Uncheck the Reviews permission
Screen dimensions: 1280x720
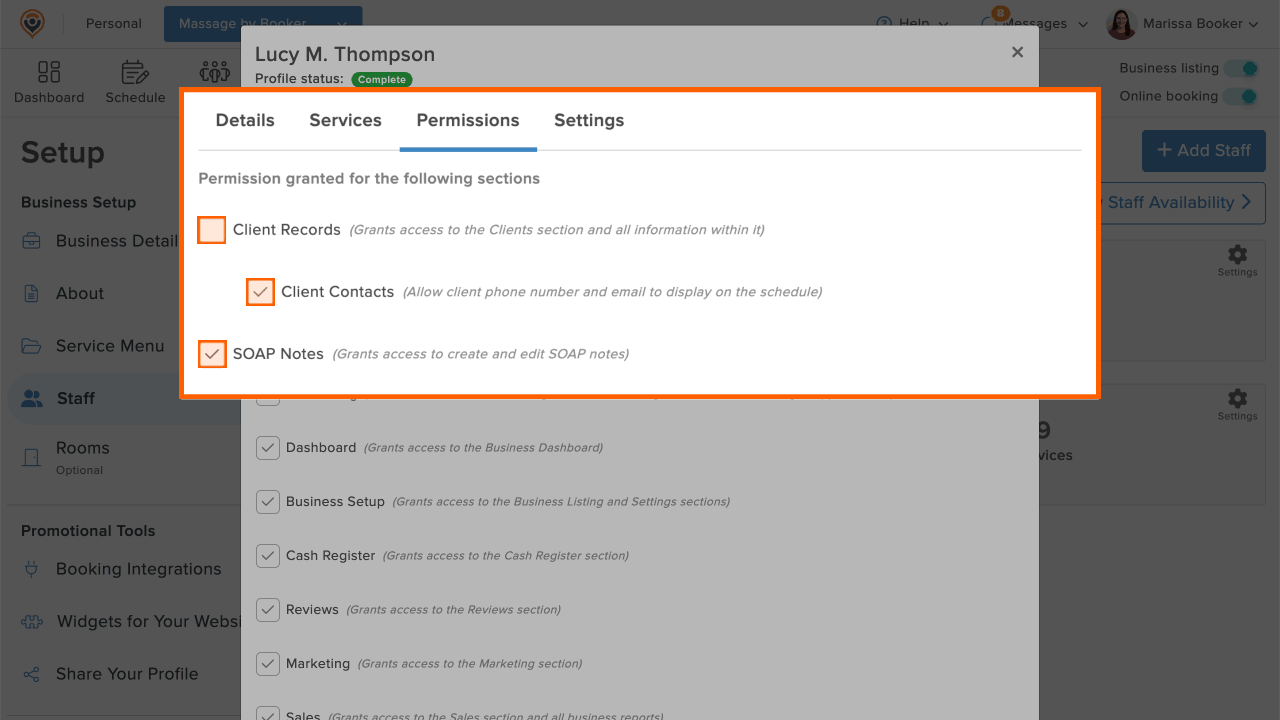click(x=268, y=610)
